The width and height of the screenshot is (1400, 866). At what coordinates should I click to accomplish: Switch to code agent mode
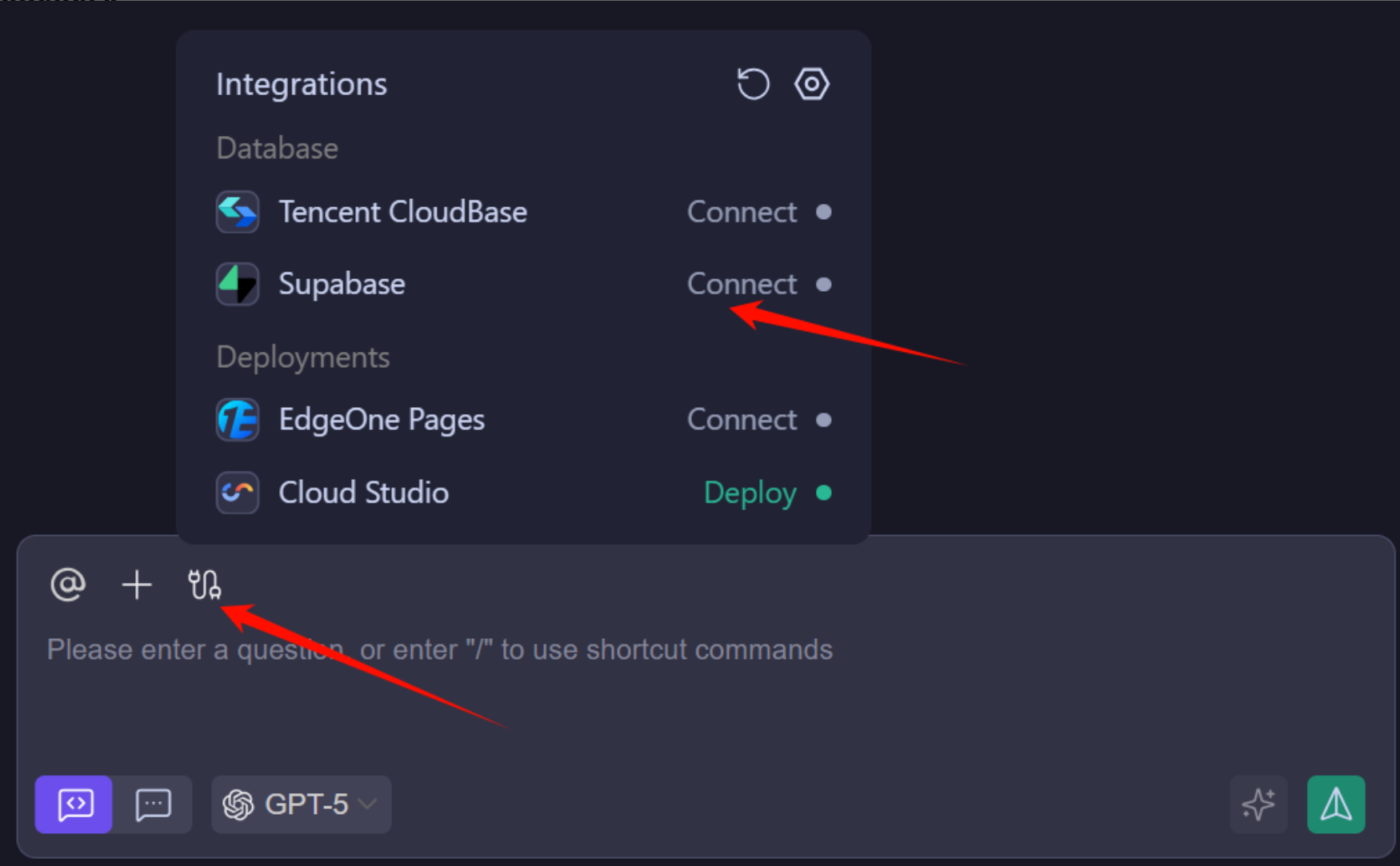(74, 804)
